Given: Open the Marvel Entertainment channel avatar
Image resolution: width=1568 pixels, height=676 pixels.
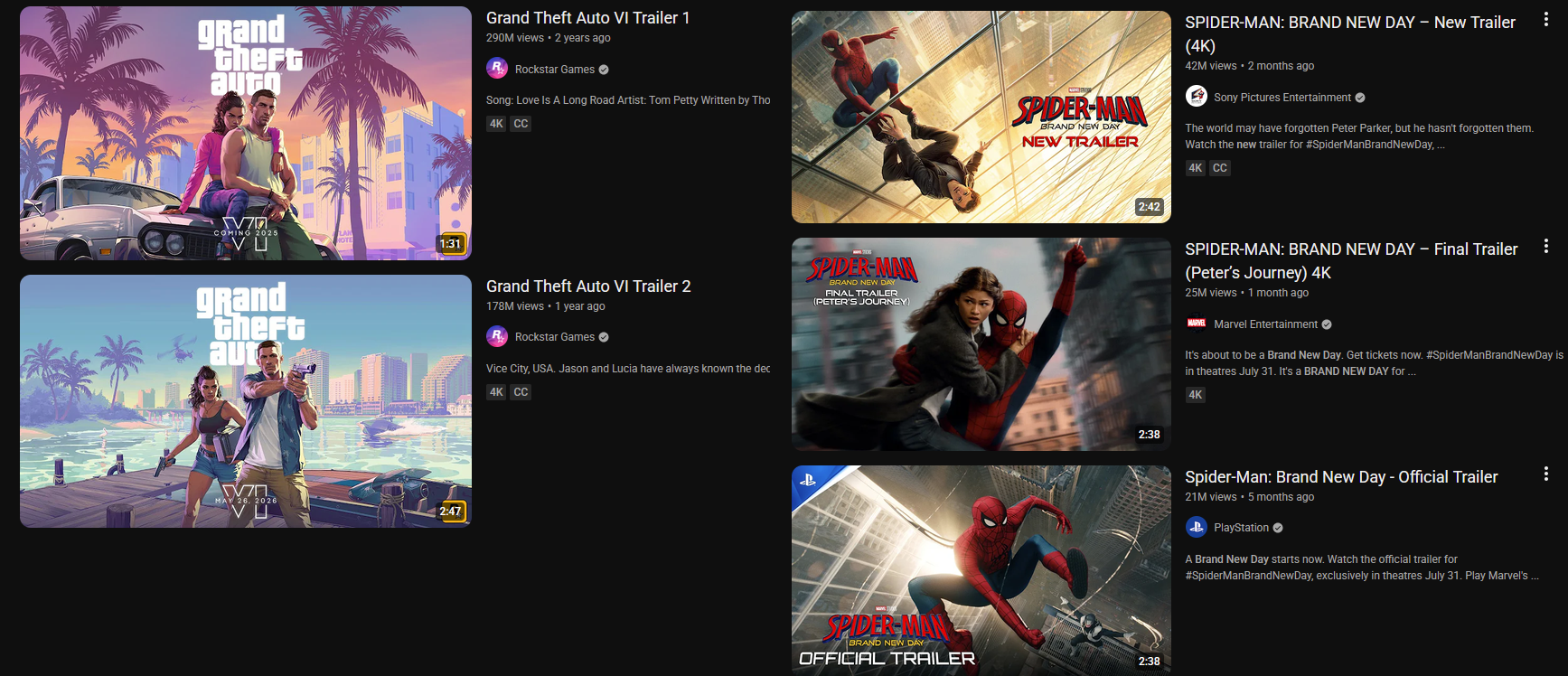Looking at the screenshot, I should click(x=1197, y=324).
